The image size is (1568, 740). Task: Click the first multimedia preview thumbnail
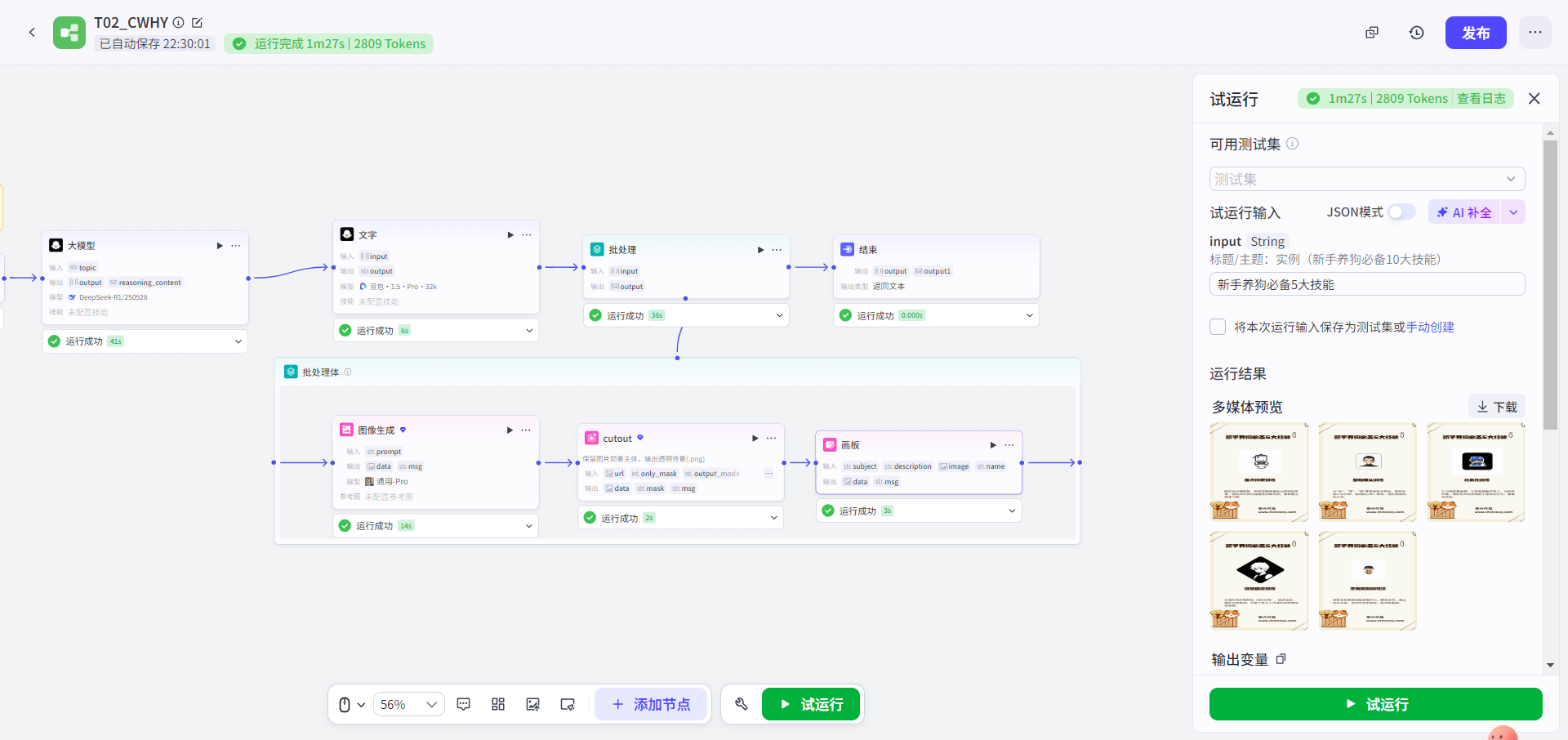pos(1258,472)
